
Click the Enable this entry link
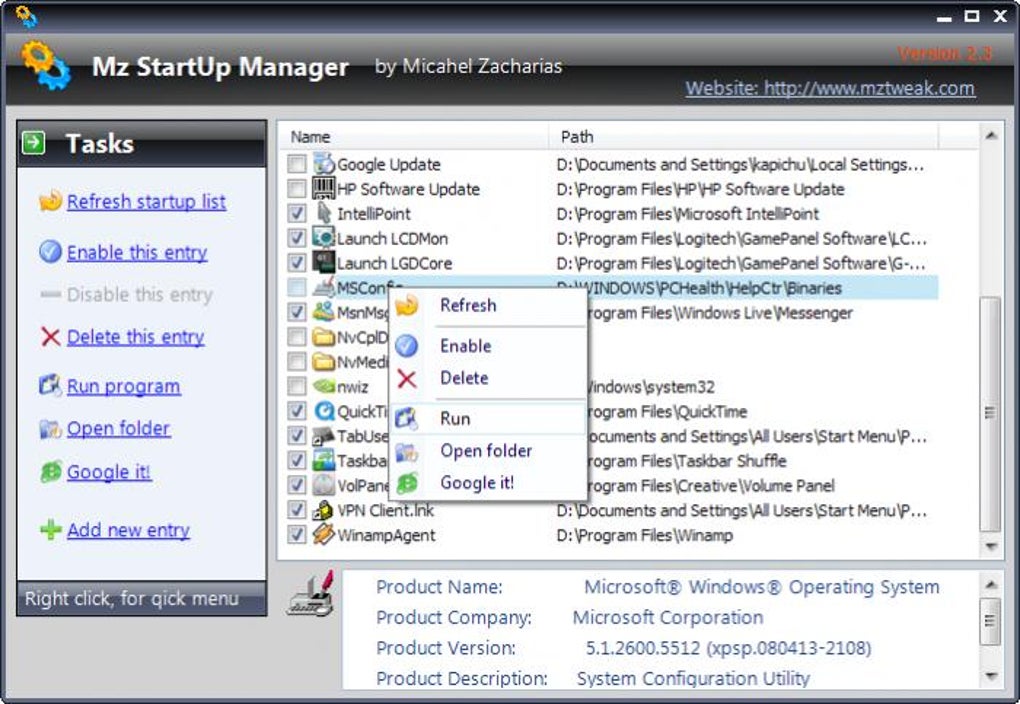(x=136, y=252)
